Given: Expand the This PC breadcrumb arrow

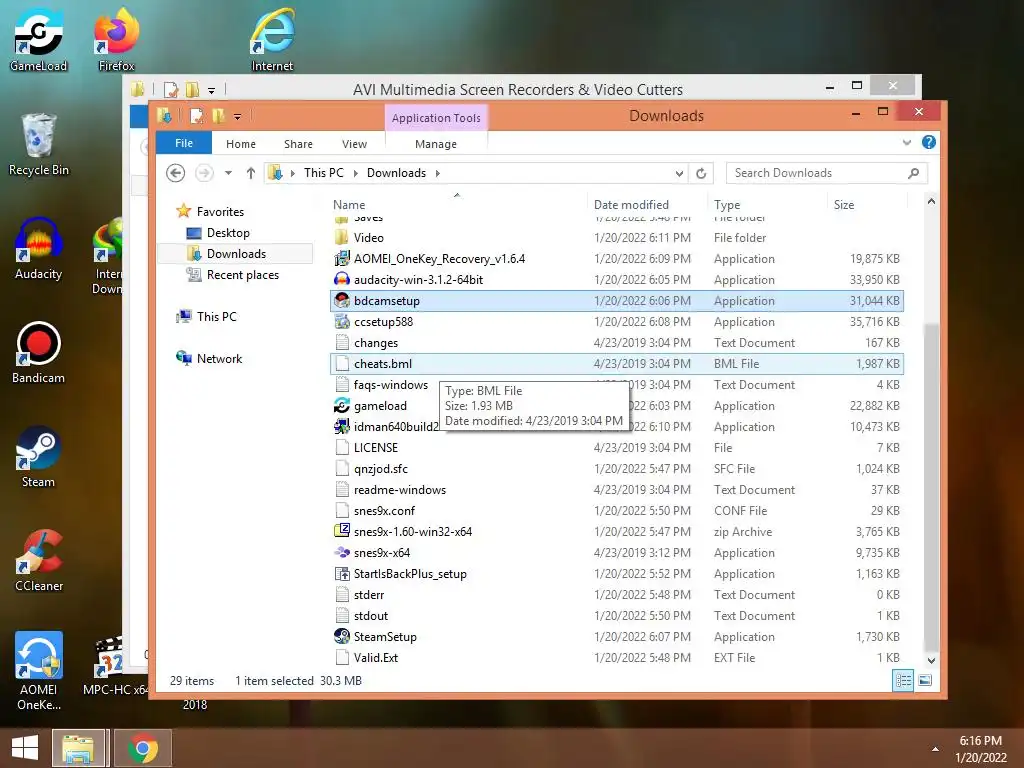Looking at the screenshot, I should tap(356, 173).
